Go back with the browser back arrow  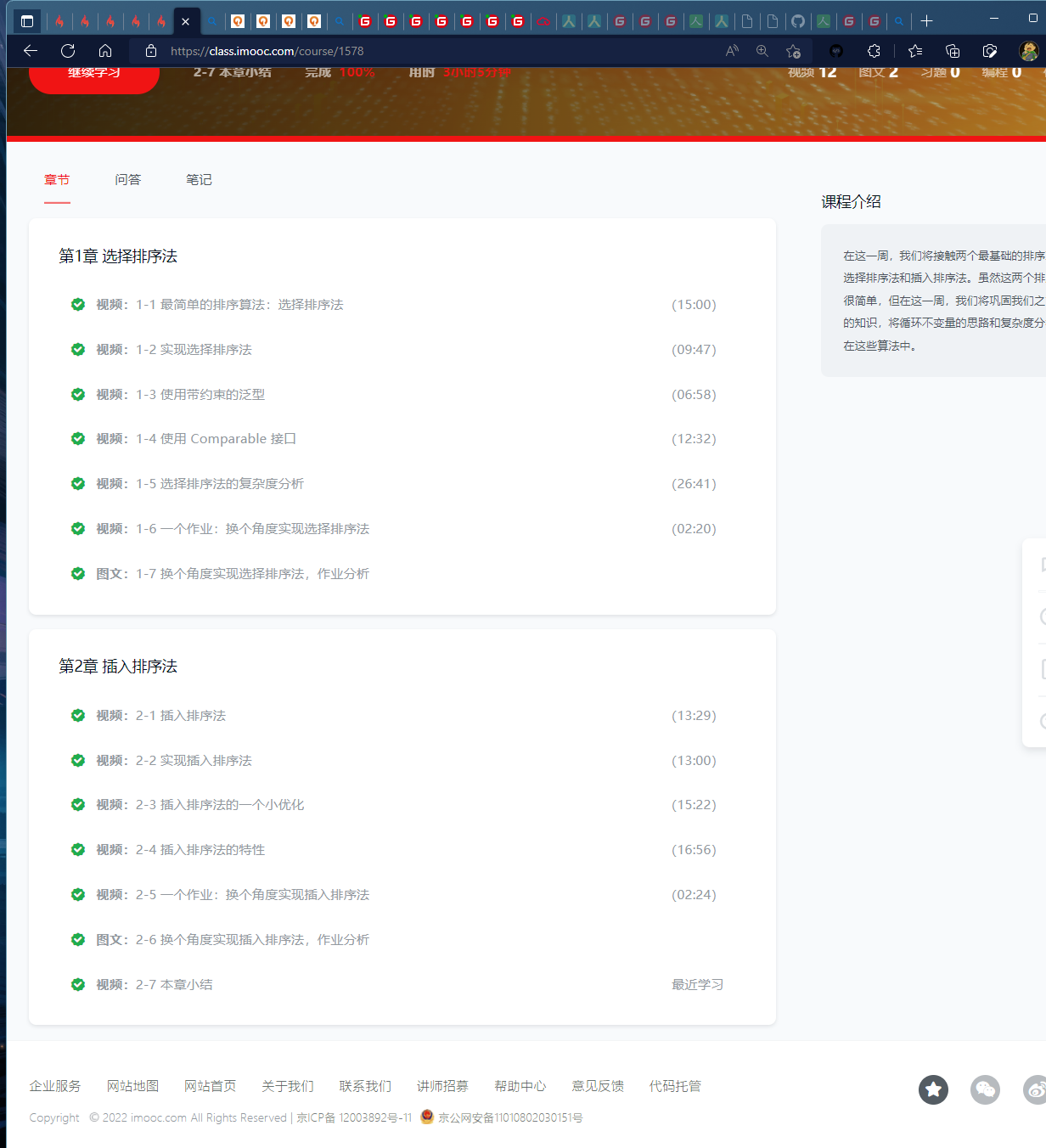pos(31,51)
